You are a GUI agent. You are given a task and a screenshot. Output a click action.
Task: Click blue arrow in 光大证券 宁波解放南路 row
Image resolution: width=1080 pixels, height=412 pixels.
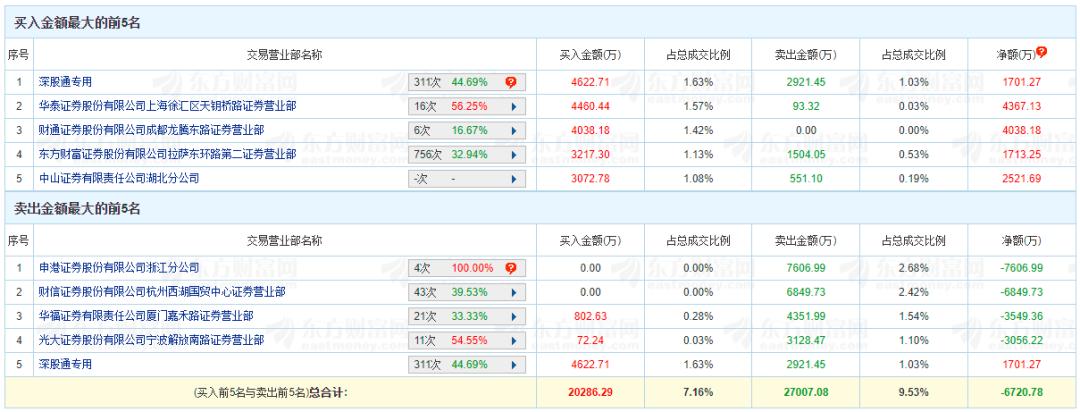pyautogui.click(x=513, y=342)
